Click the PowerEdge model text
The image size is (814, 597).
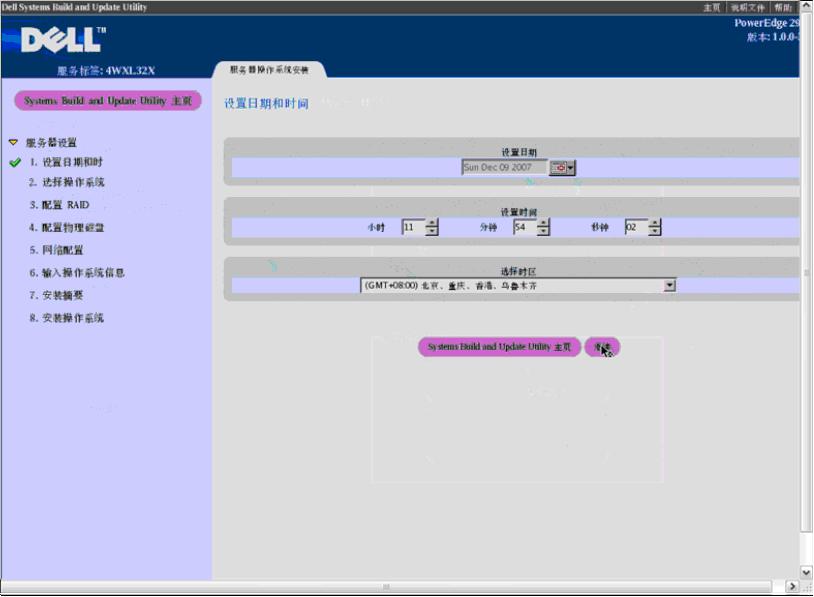pyautogui.click(x=767, y=23)
